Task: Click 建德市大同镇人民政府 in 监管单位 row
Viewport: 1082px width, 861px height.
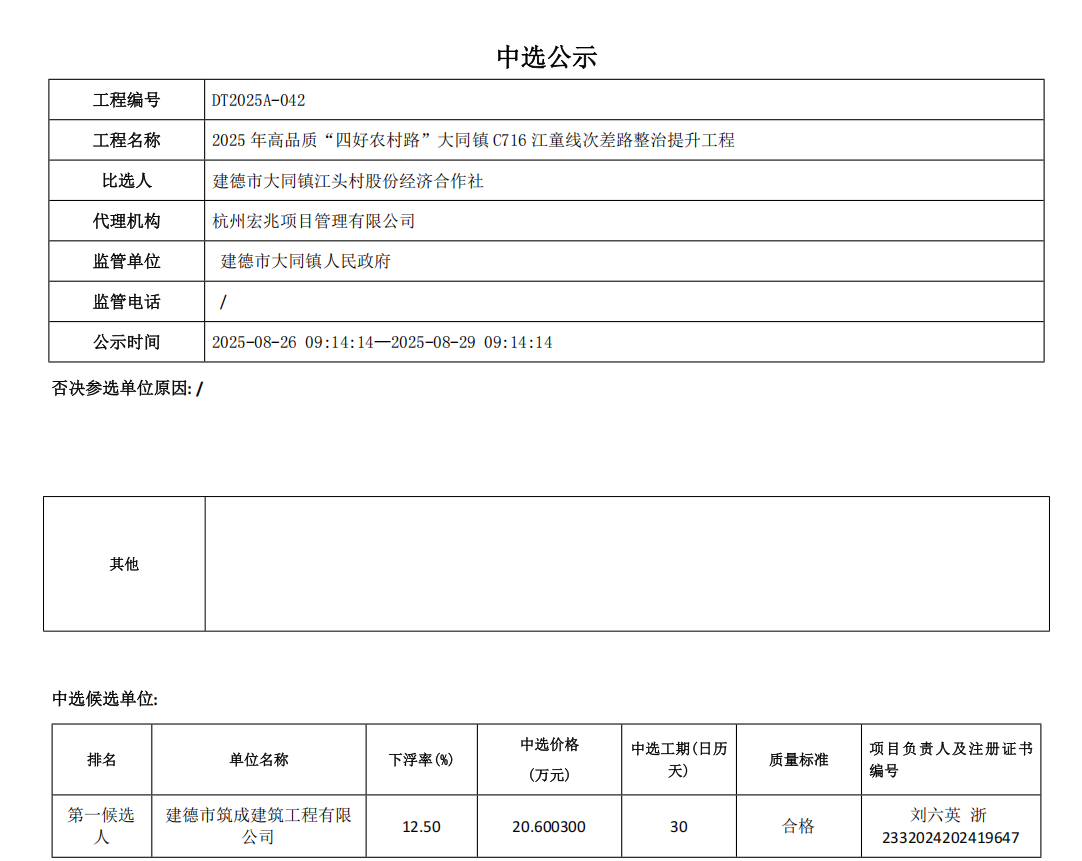Action: click(x=305, y=261)
